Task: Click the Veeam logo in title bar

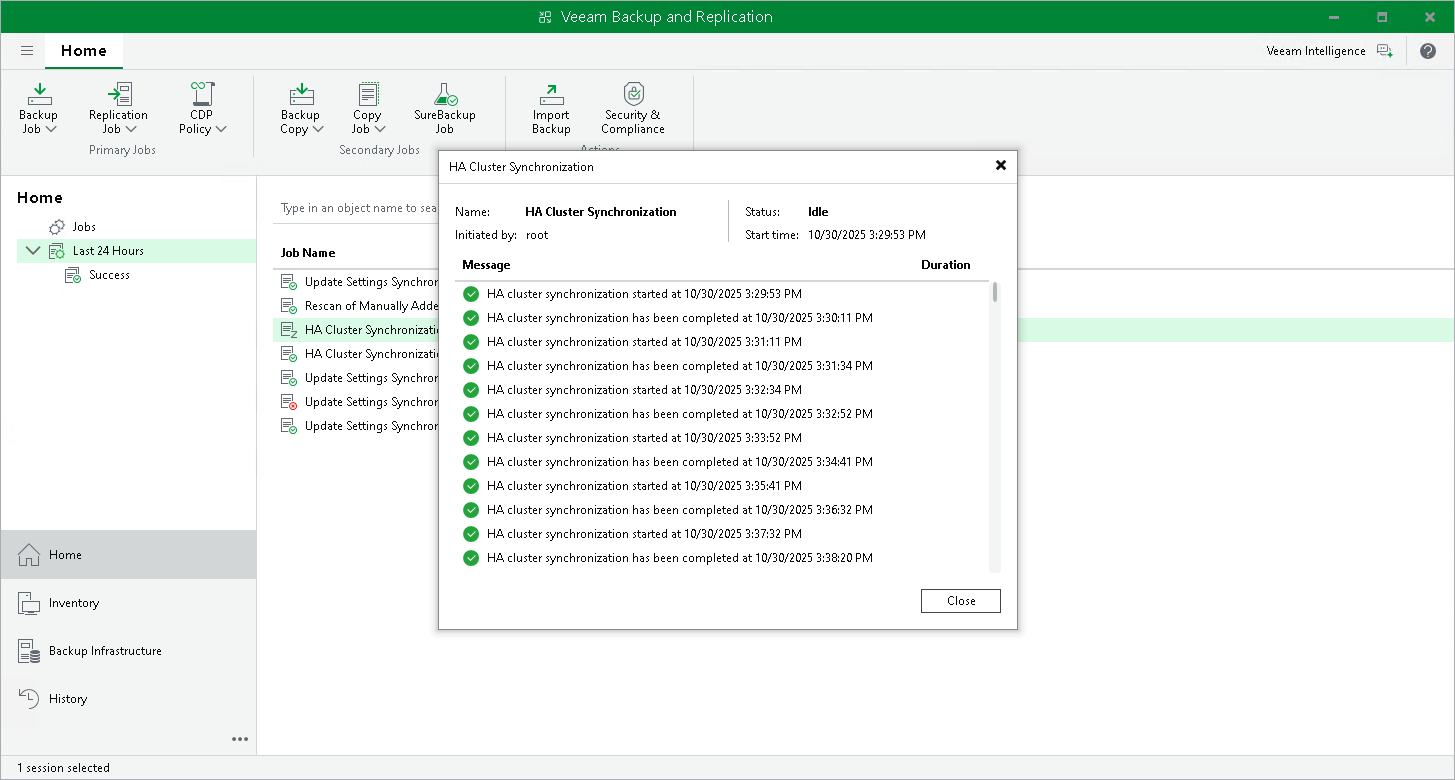Action: click(545, 17)
